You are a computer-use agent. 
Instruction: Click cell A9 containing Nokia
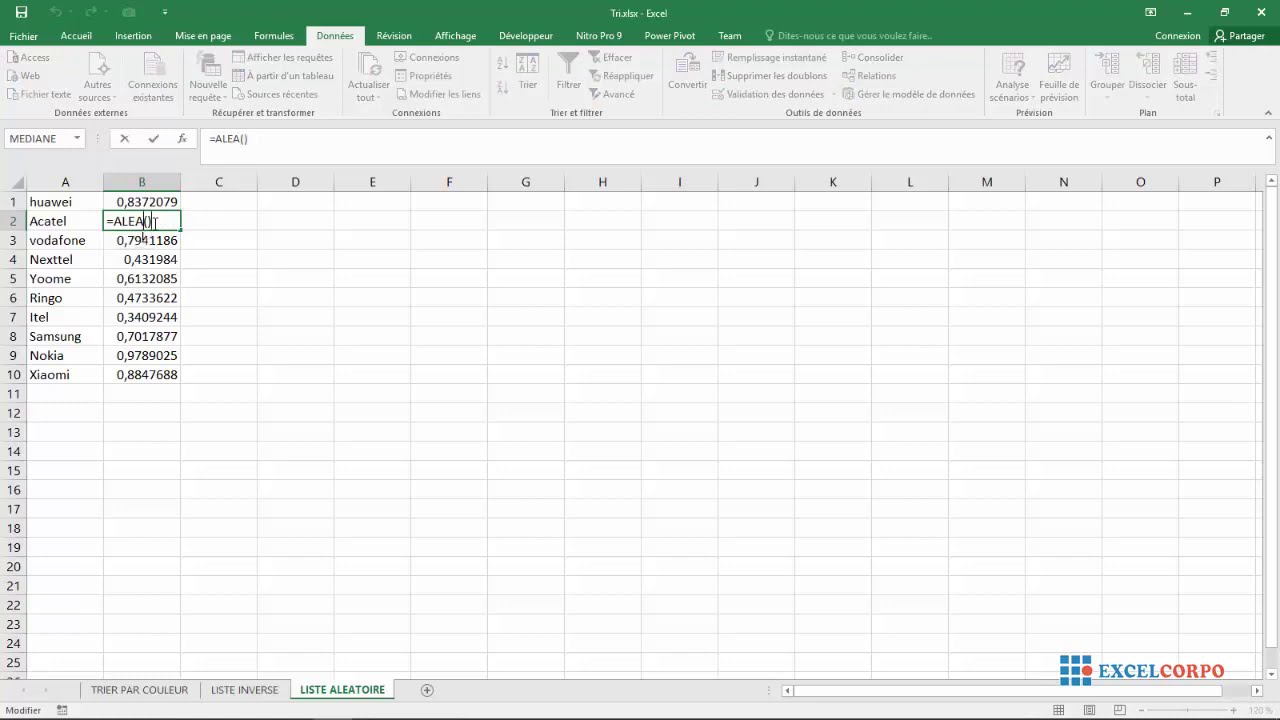[x=65, y=355]
